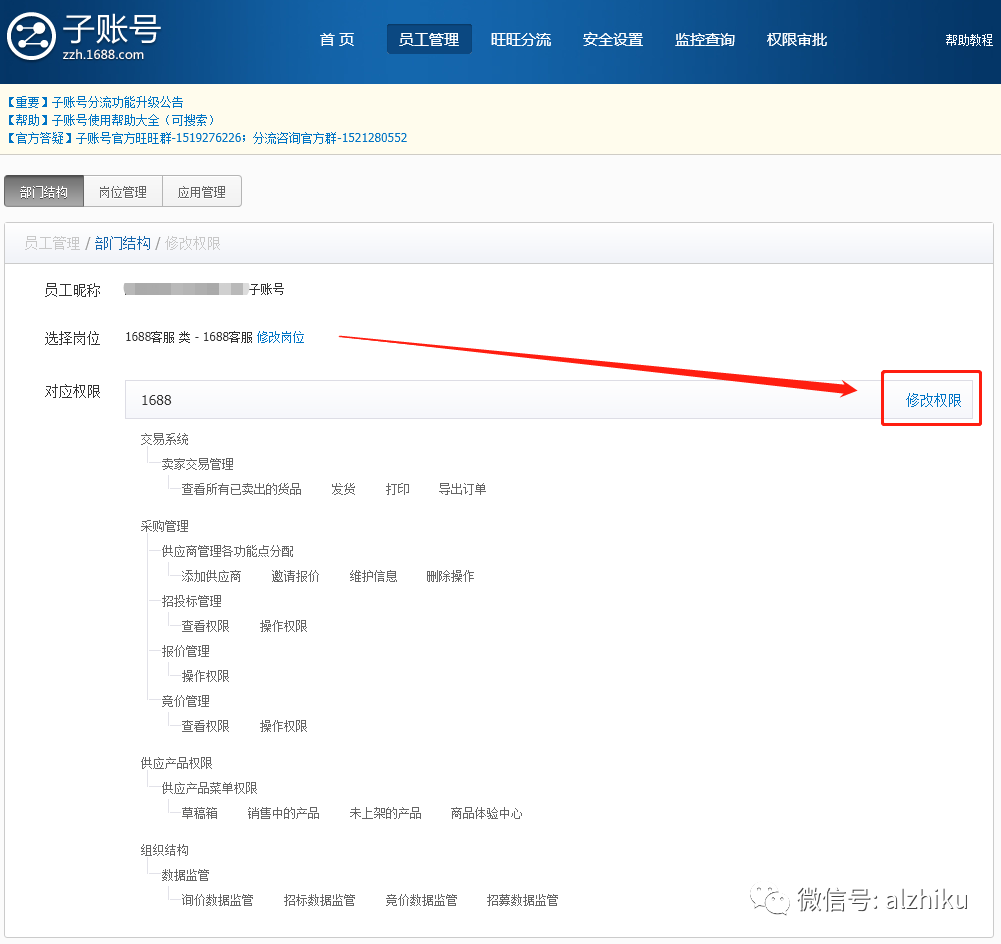The image size is (1001, 944).
Task: Switch to the 应用管理 tab
Action: [202, 191]
